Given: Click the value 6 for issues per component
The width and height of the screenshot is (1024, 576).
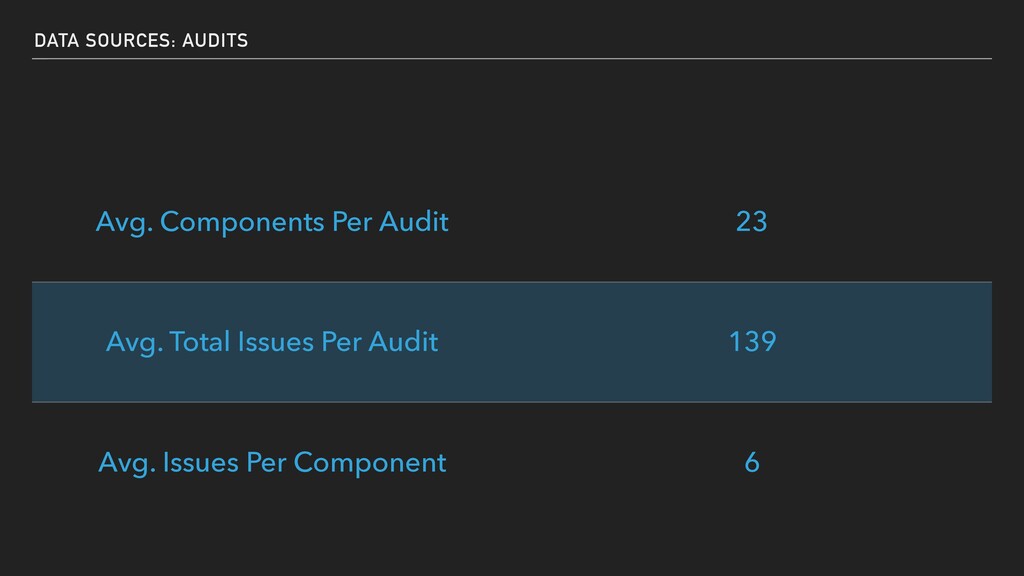Looking at the screenshot, I should click(752, 462).
